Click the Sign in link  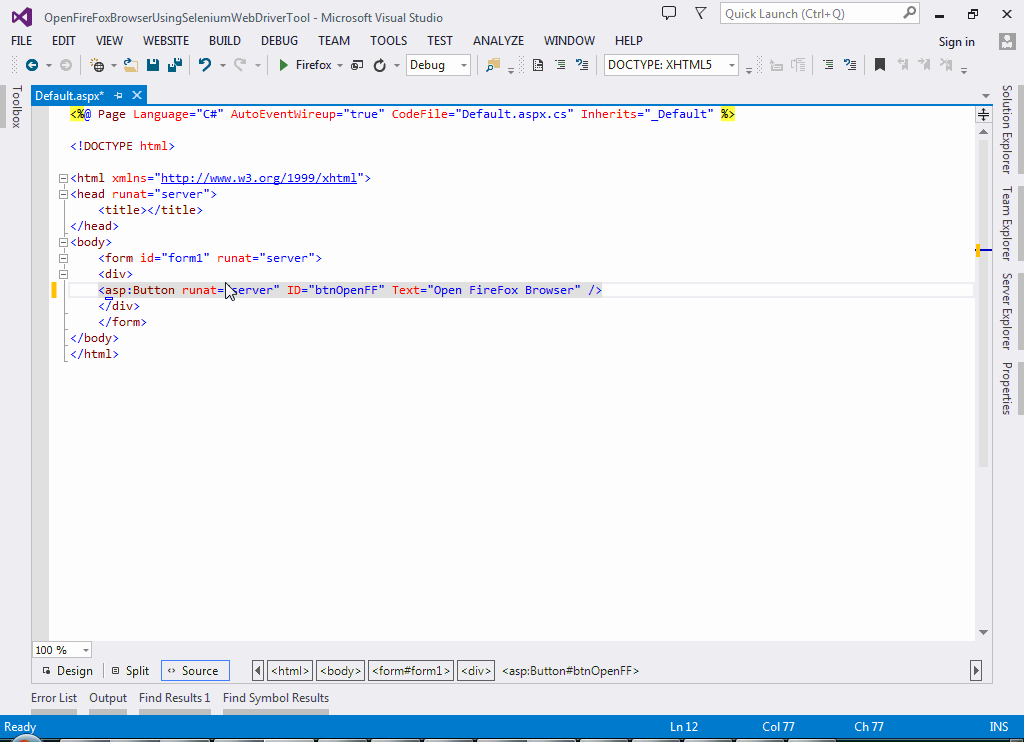click(x=956, y=42)
